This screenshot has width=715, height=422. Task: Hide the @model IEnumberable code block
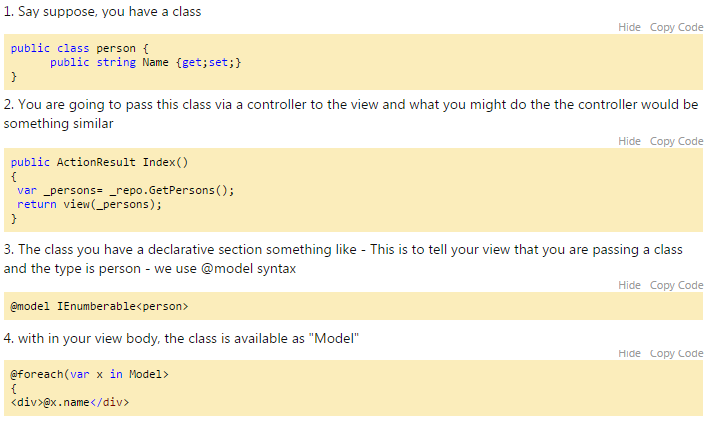click(x=629, y=285)
